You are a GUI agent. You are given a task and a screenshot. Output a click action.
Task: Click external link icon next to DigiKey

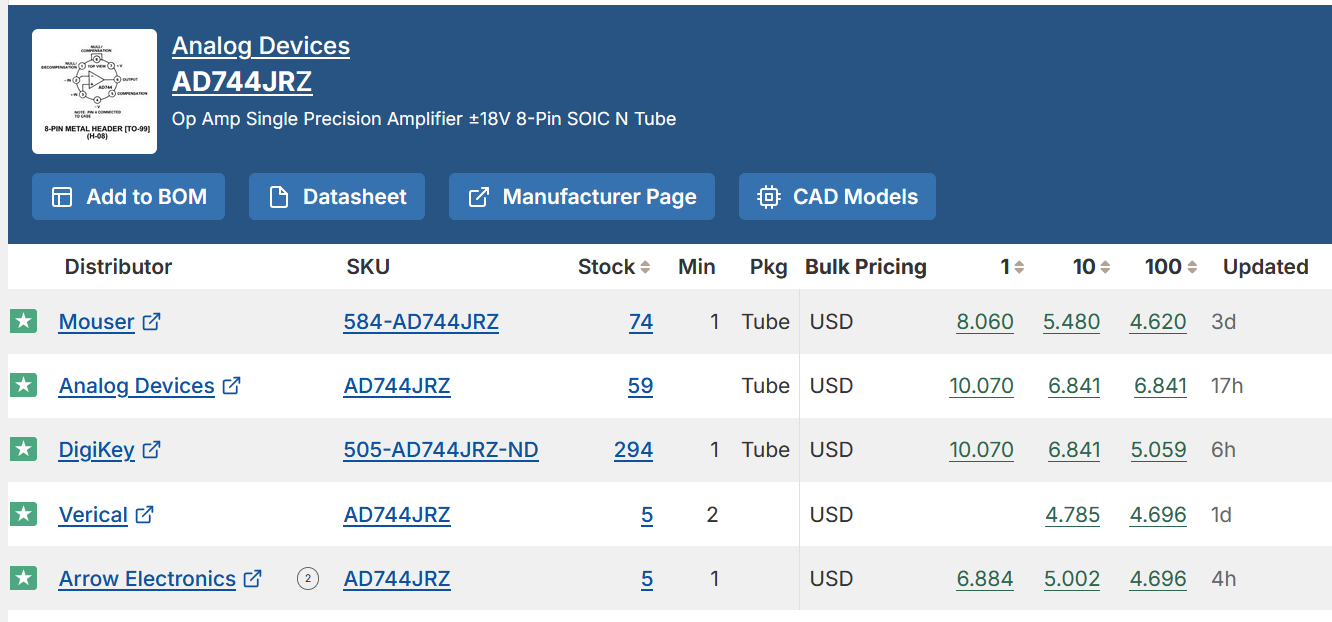(x=151, y=450)
